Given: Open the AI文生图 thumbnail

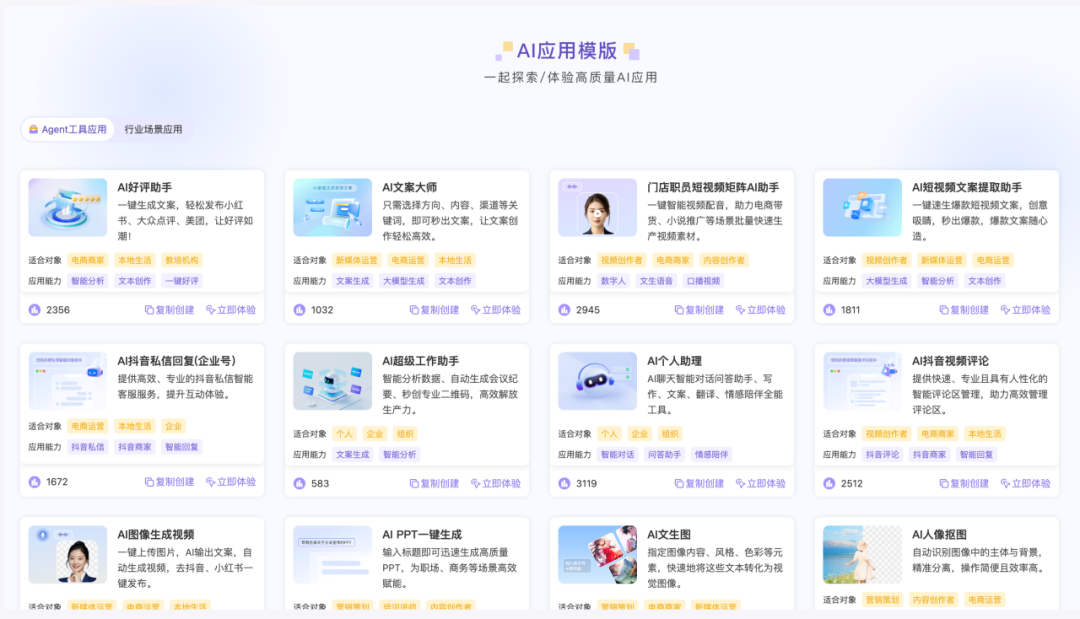Looking at the screenshot, I should coord(597,554).
